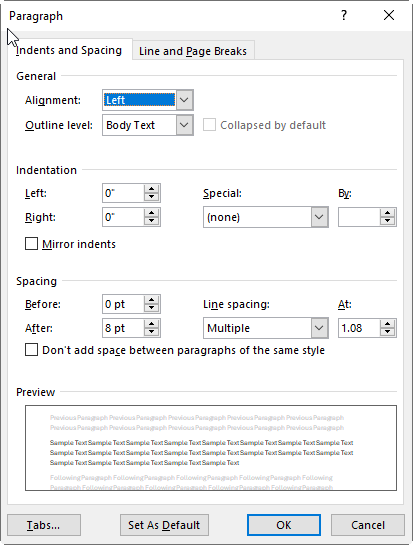Decrease After spacing with down arrow
Image resolution: width=413 pixels, height=545 pixels.
point(151,332)
